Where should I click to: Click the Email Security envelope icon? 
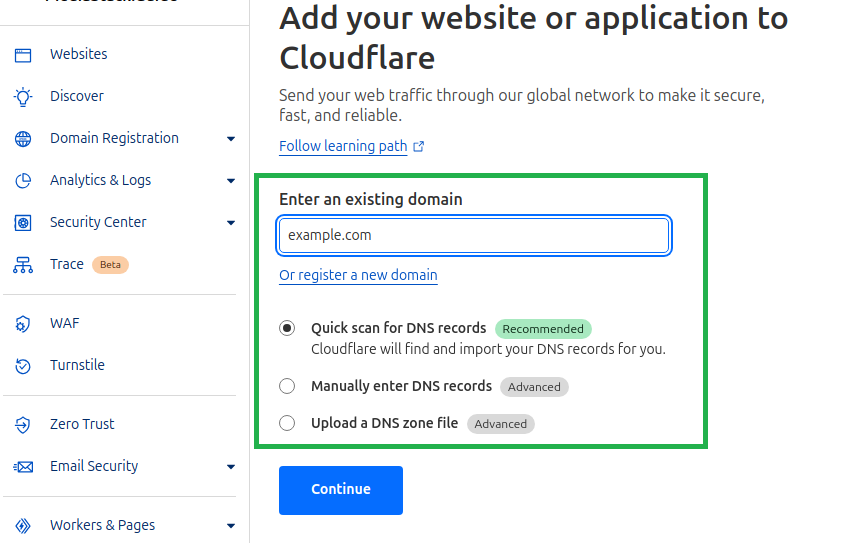(23, 467)
